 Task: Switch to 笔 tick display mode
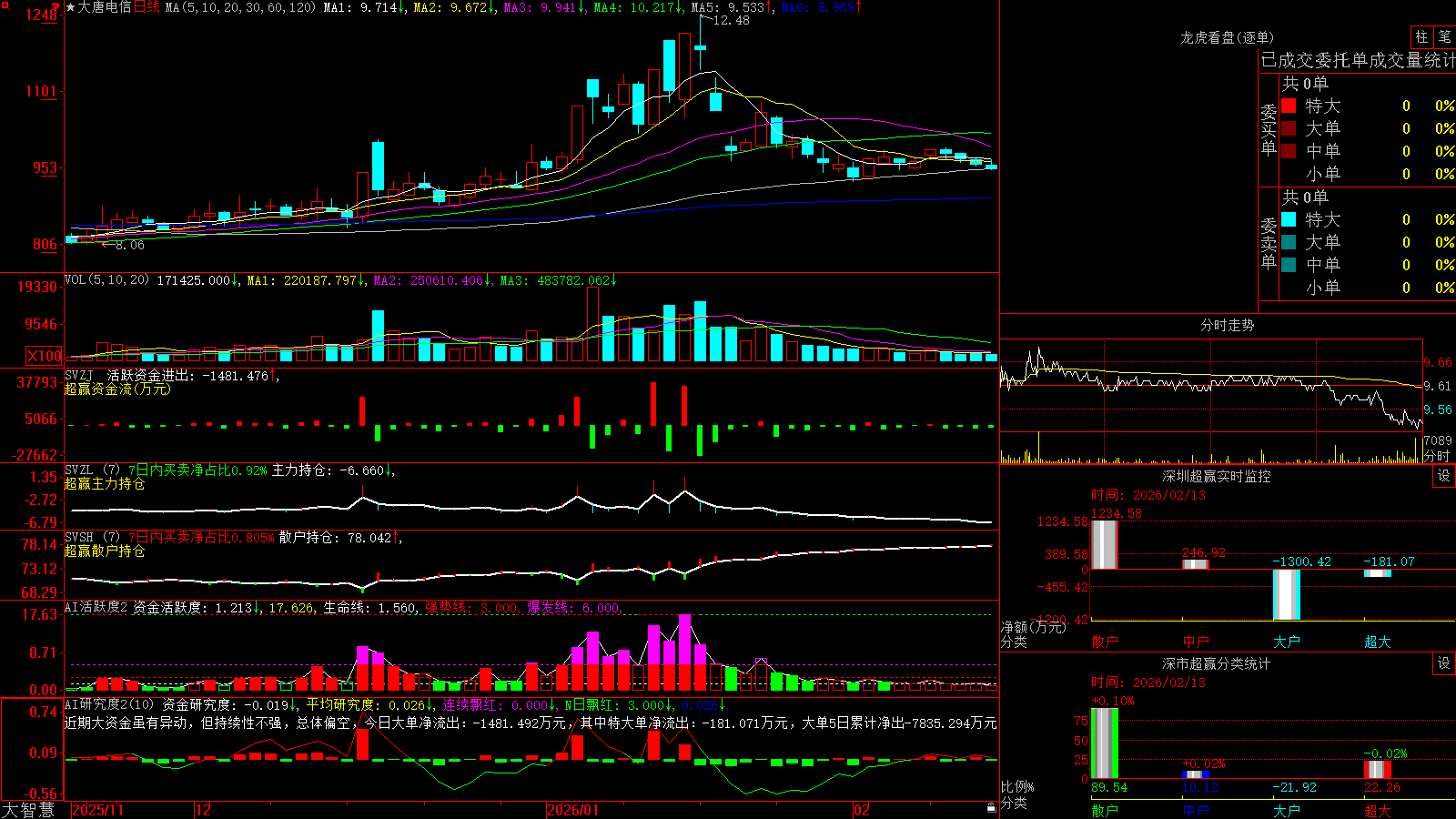(x=1445, y=37)
